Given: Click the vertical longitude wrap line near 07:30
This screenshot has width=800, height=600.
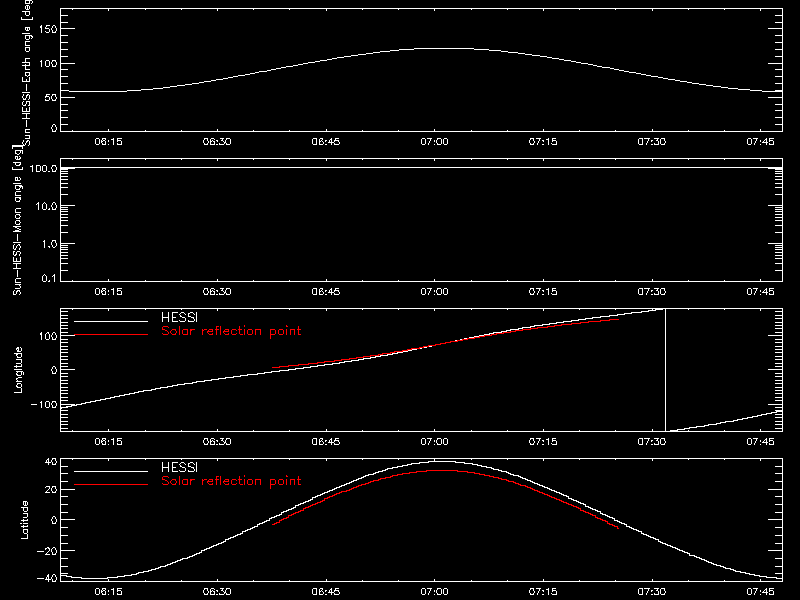Looking at the screenshot, I should (665, 370).
